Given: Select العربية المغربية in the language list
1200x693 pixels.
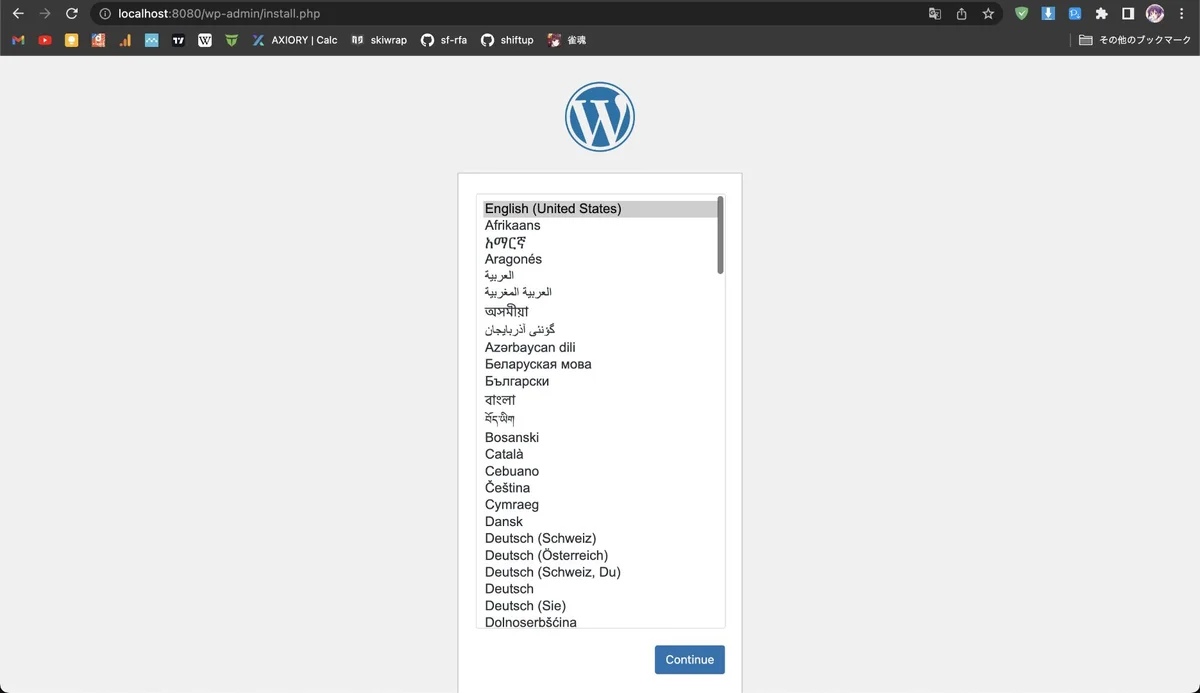Looking at the screenshot, I should coord(600,292).
